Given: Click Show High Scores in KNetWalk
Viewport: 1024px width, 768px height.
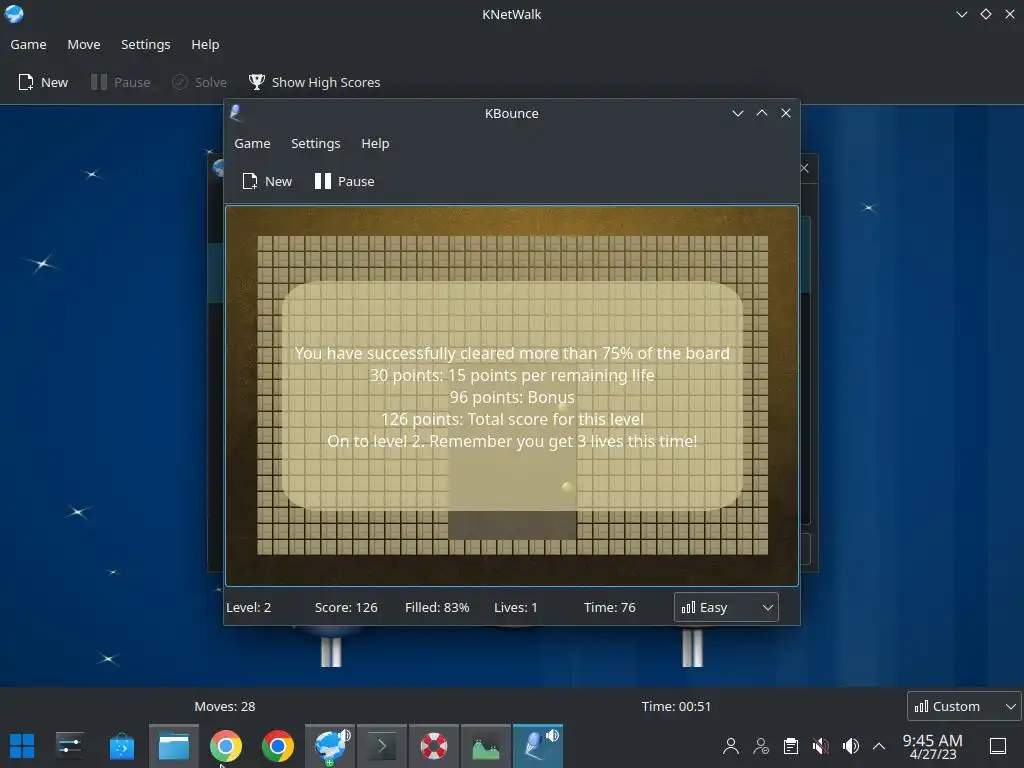Looking at the screenshot, I should 314,82.
